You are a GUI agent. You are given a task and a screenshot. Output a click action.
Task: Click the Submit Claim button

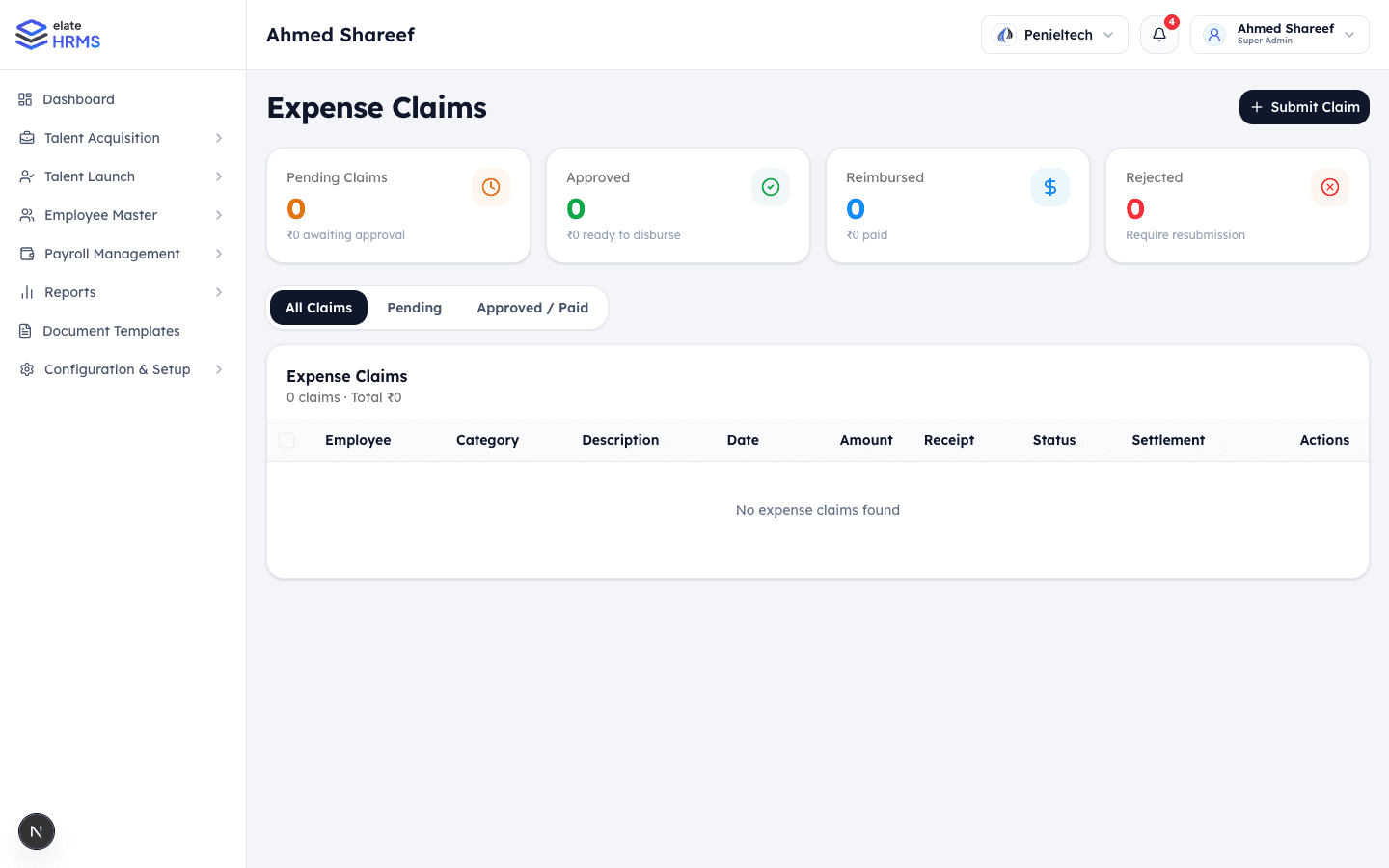tap(1304, 107)
